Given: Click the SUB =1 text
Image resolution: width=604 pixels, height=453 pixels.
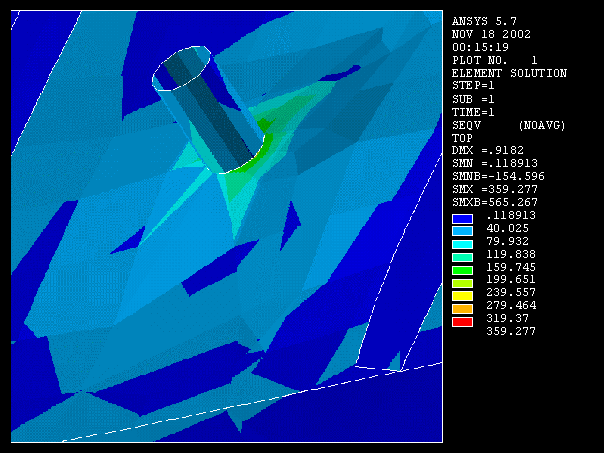Looking at the screenshot, I should coord(473,99).
